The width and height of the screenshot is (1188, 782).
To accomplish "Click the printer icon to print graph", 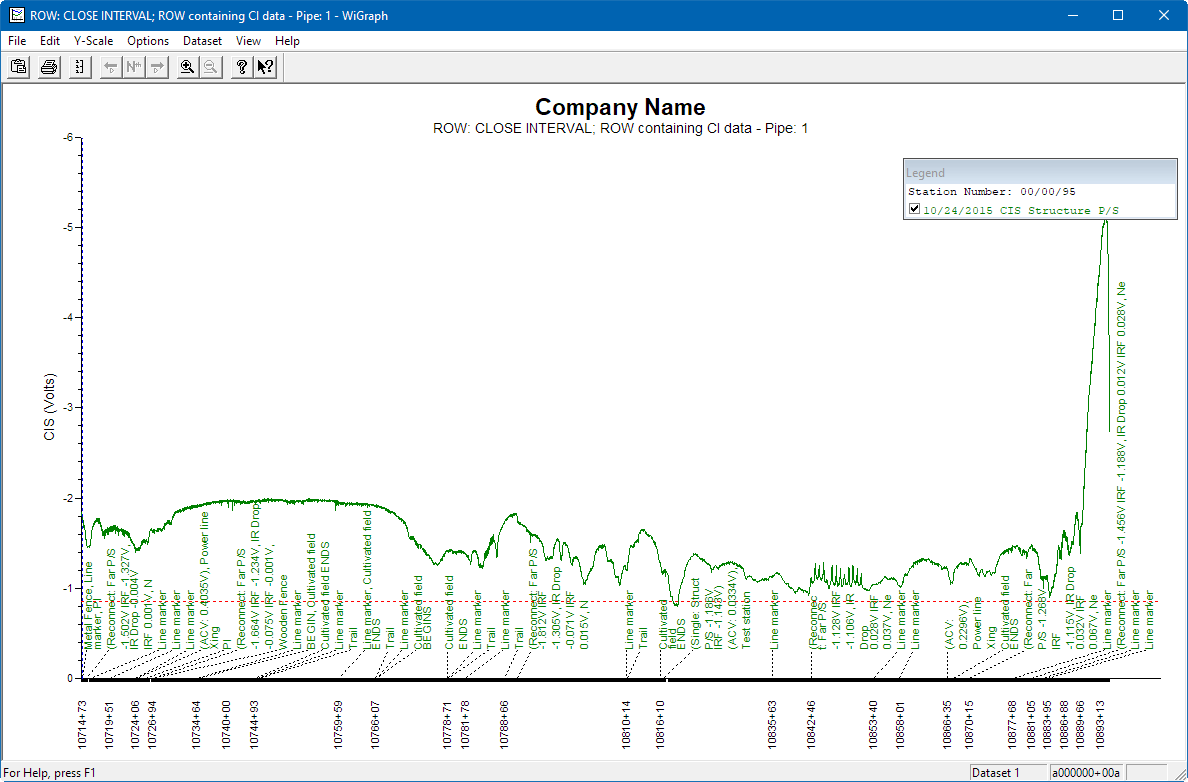I will 49,67.
